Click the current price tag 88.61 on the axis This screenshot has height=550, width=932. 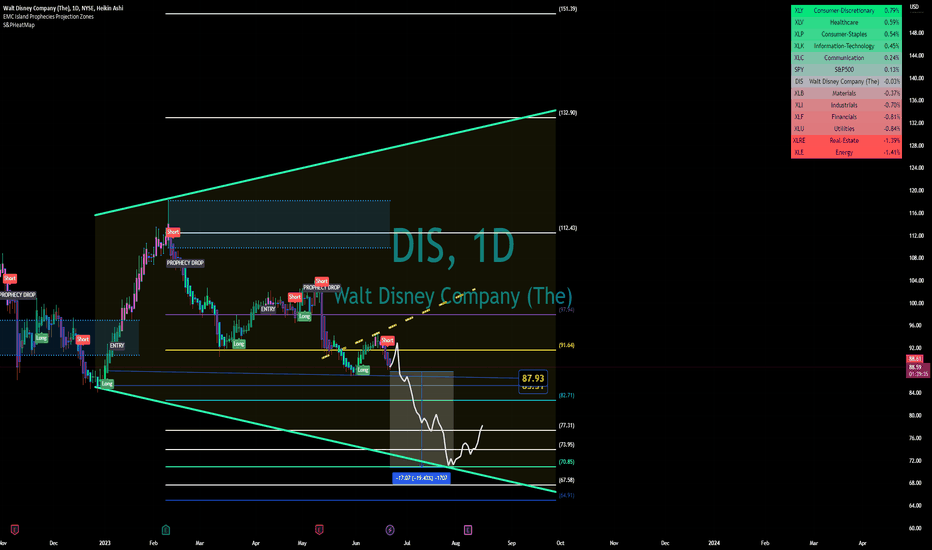click(915, 359)
